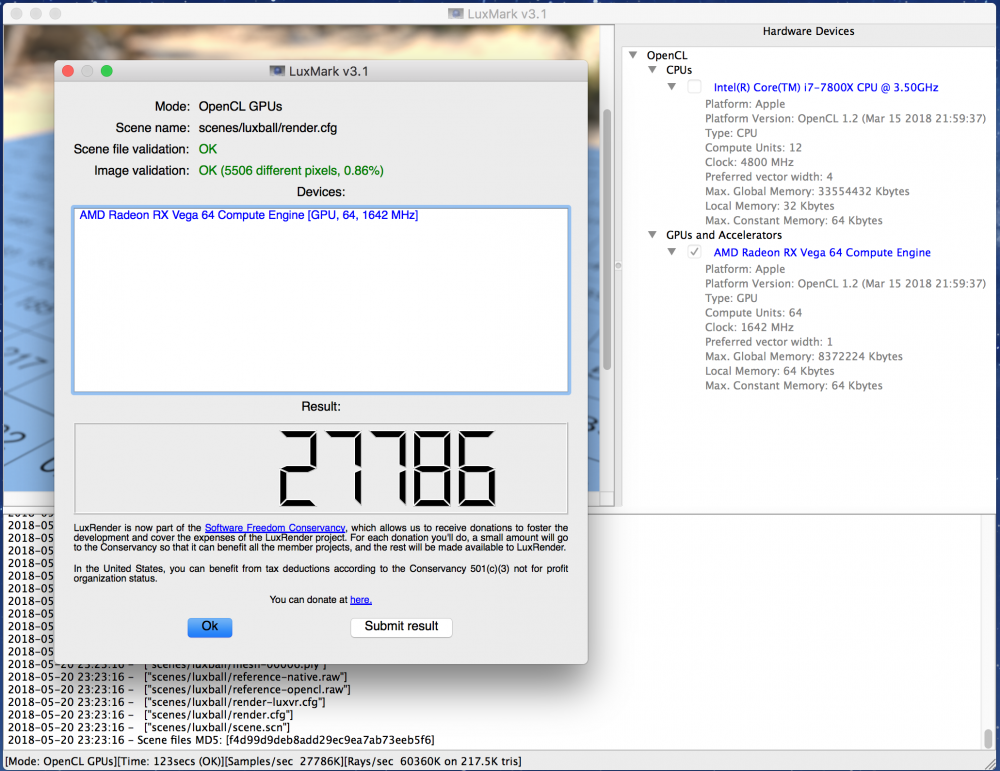Collapse the GPUs and Accelerators node
This screenshot has width=1000, height=771.
pos(652,235)
